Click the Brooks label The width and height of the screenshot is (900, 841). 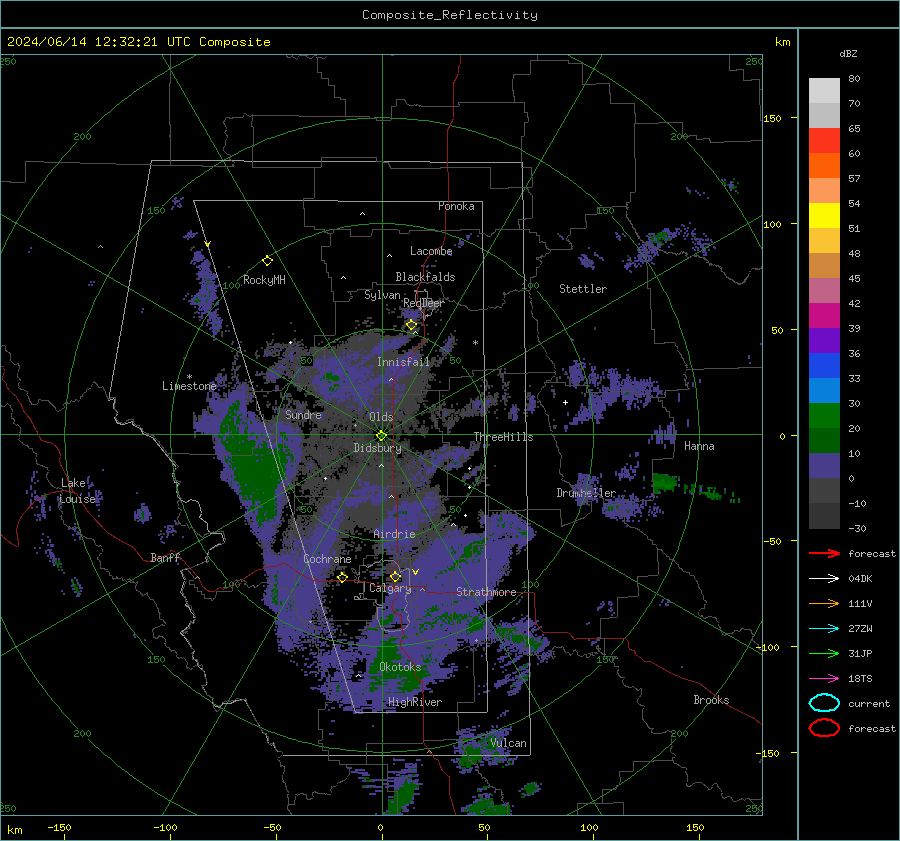click(711, 700)
